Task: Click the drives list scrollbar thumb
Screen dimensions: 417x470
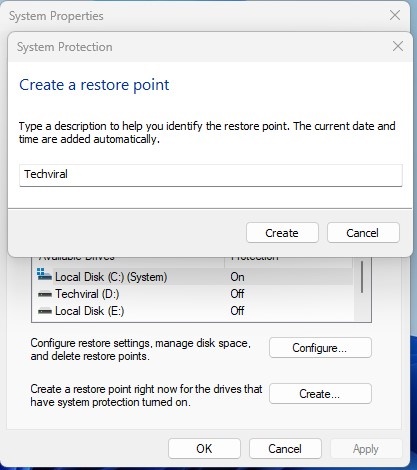Action: pyautogui.click(x=362, y=277)
